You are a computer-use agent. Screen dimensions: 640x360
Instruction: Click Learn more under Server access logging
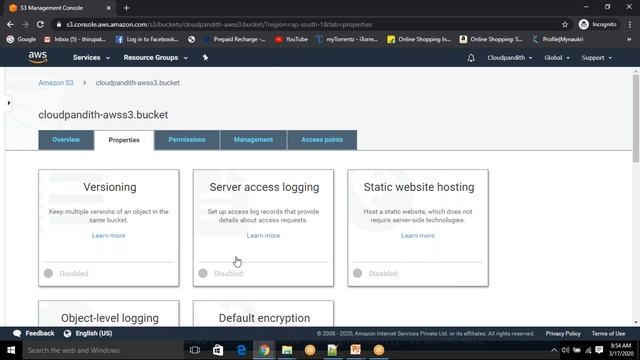point(263,236)
